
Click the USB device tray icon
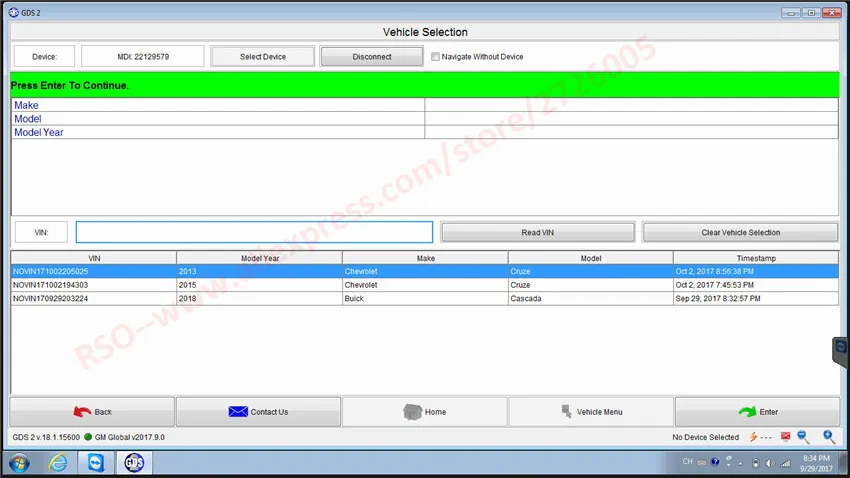[x=756, y=463]
